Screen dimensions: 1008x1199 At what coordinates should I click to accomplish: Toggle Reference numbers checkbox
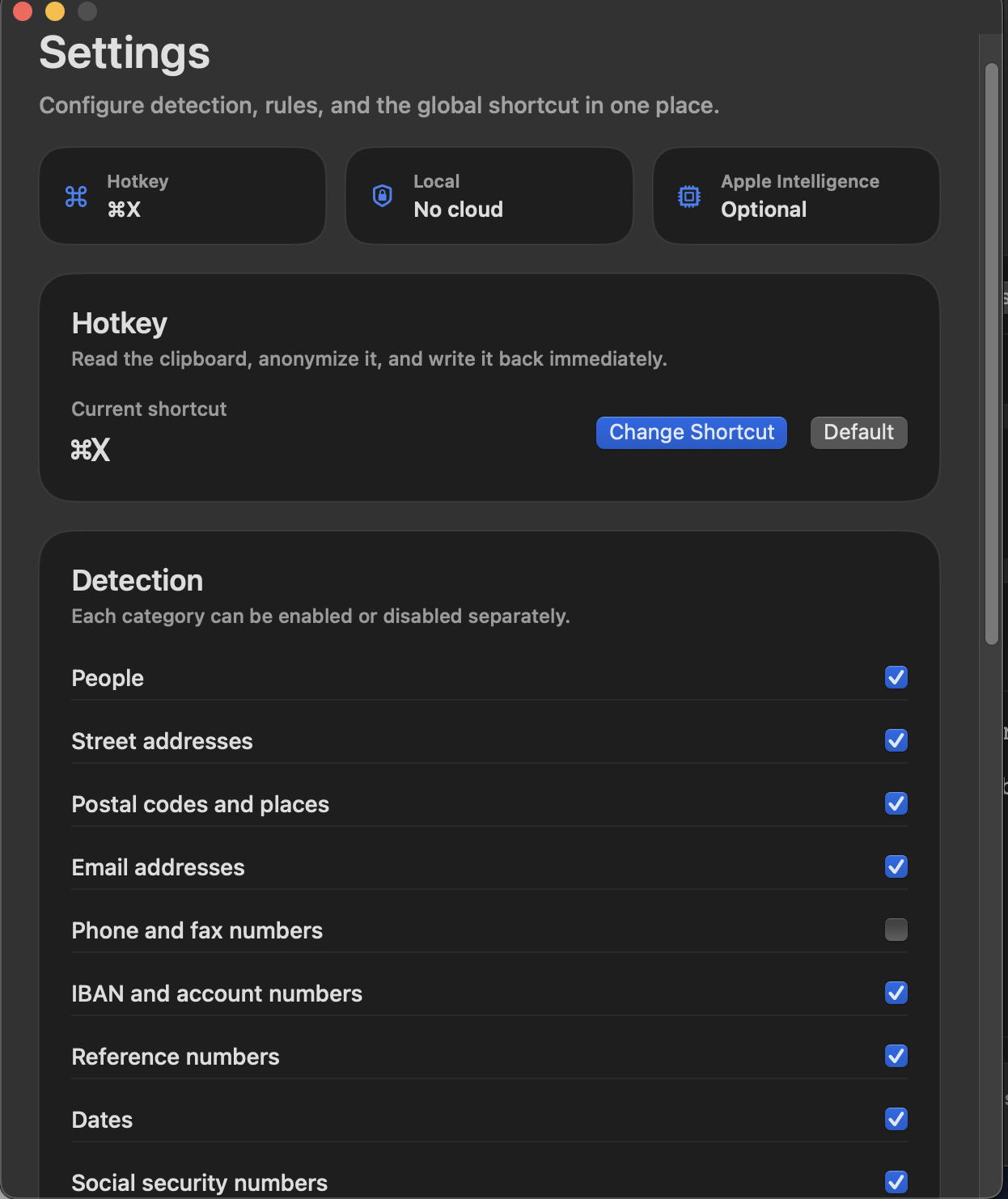tap(896, 1056)
